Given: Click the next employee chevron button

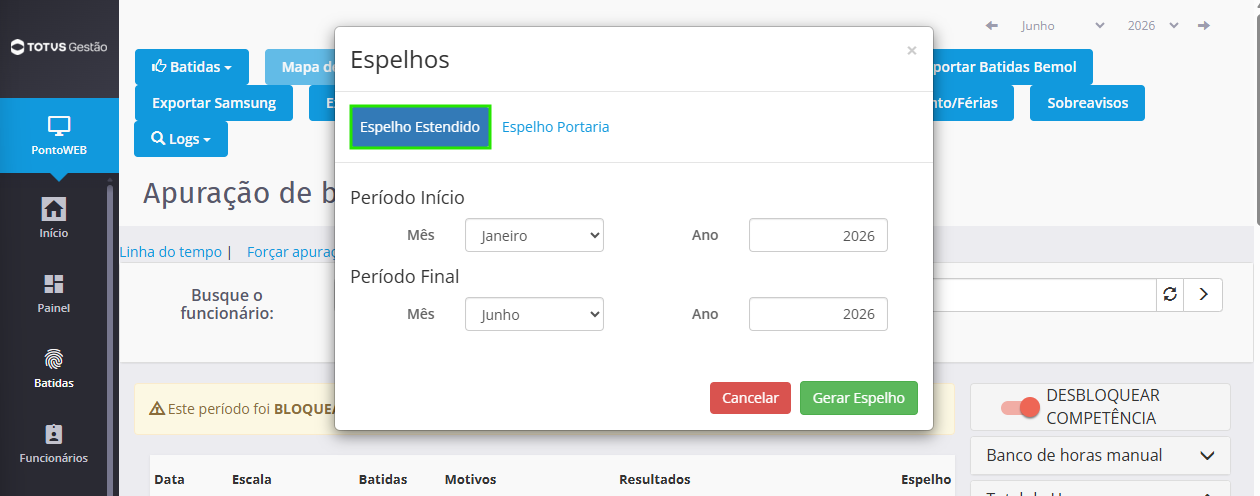Looking at the screenshot, I should [1204, 295].
